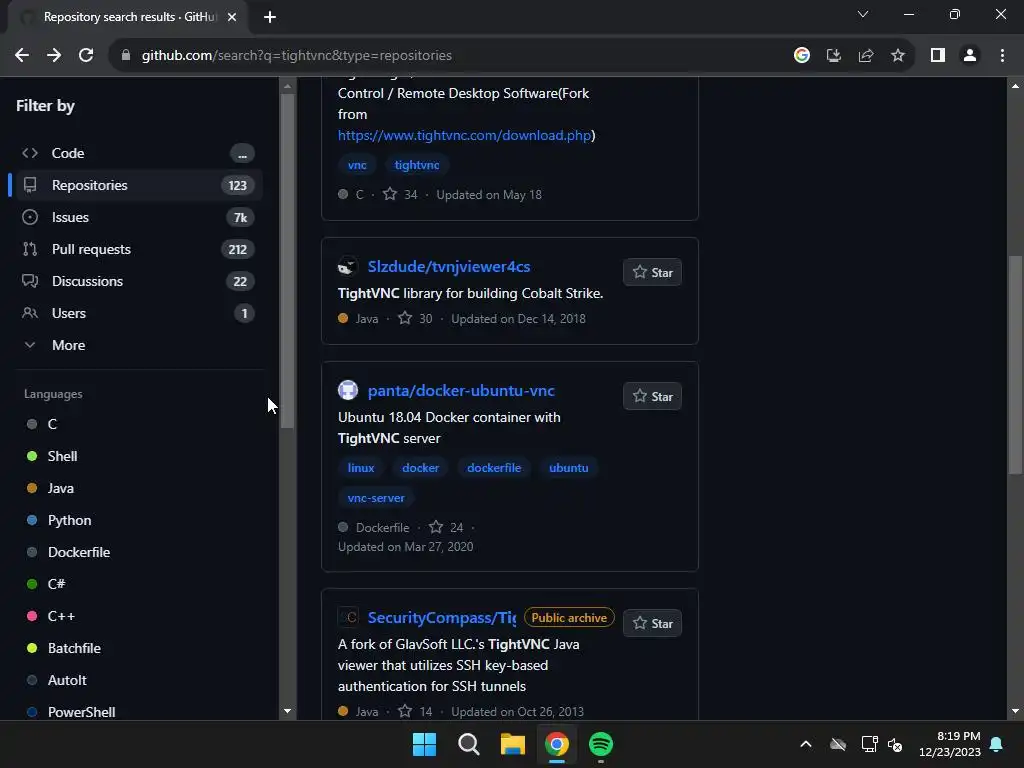The width and height of the screenshot is (1024, 768).
Task: Click the linux topic tag
Action: (361, 468)
